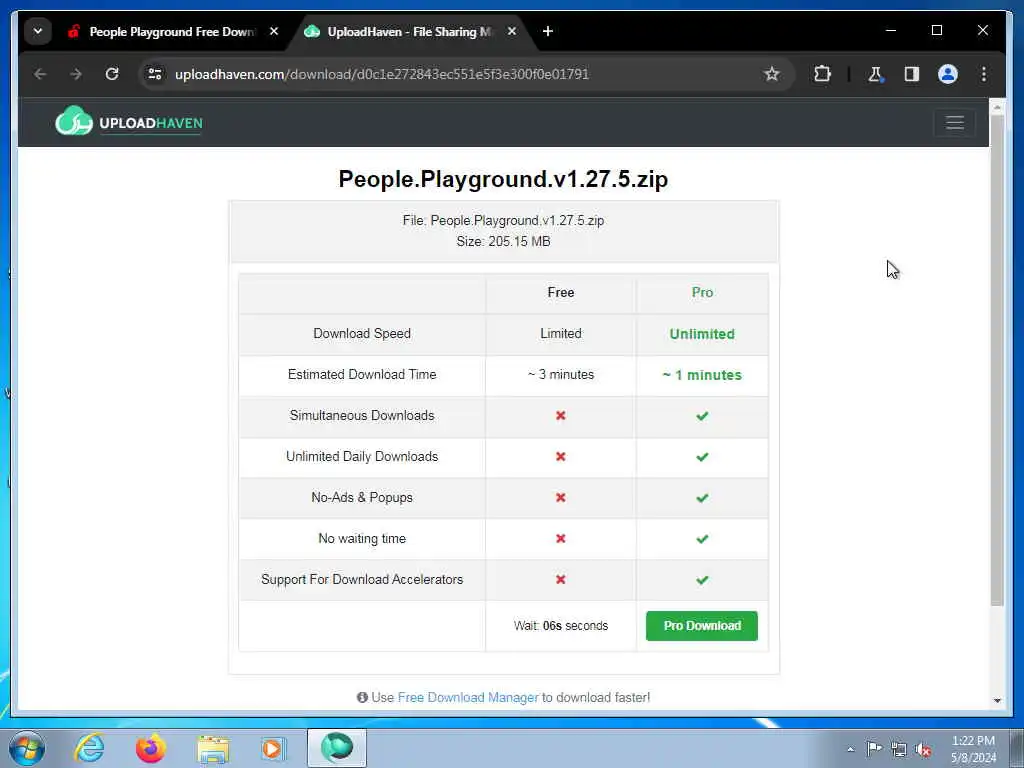This screenshot has width=1024, height=768.
Task: Click the red X for Simultaneous Downloads
Action: coord(560,415)
